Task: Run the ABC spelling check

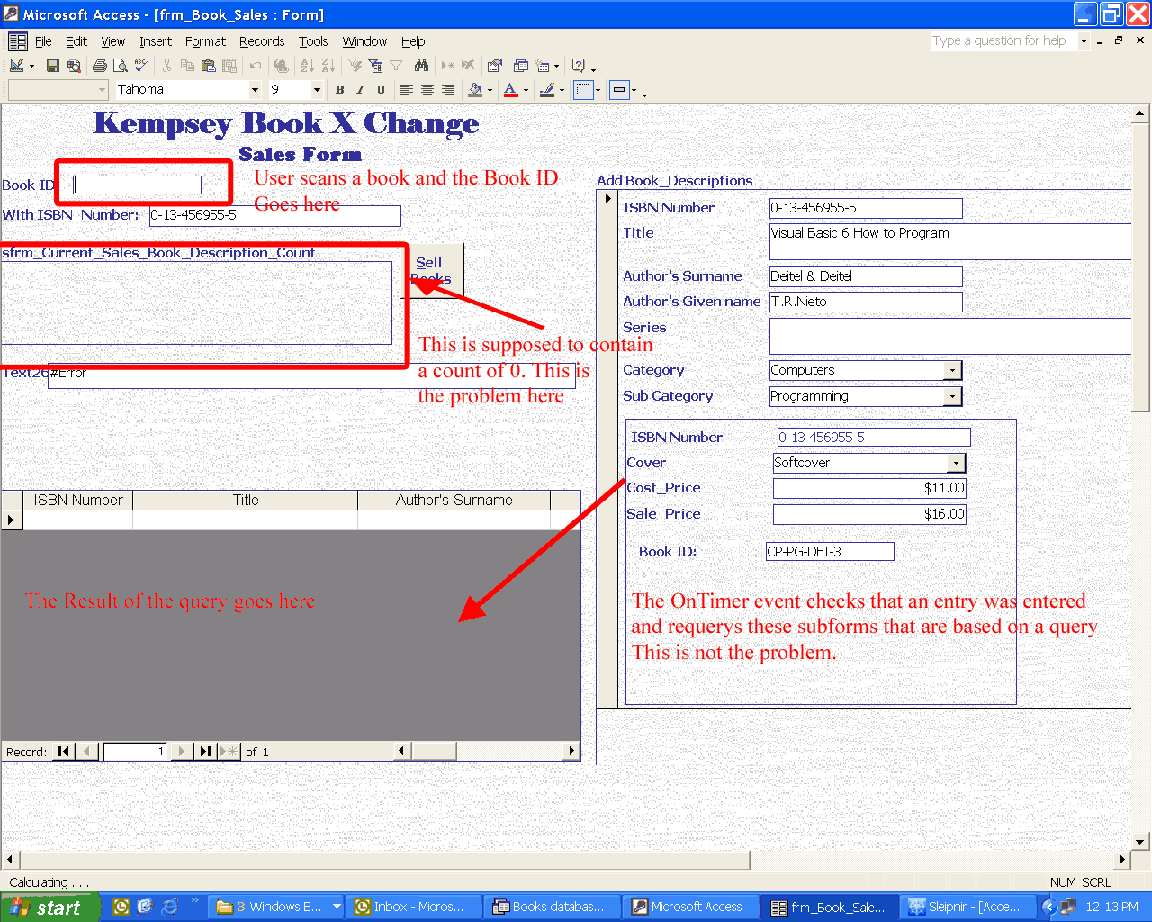Action: 141,66
